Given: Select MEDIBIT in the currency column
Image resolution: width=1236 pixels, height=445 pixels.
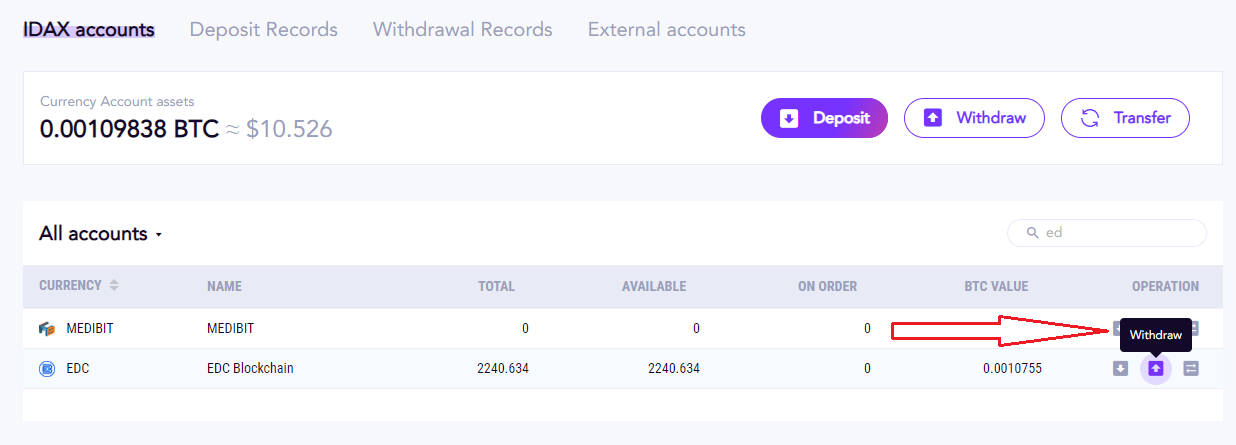Looking at the screenshot, I should pos(92,328).
